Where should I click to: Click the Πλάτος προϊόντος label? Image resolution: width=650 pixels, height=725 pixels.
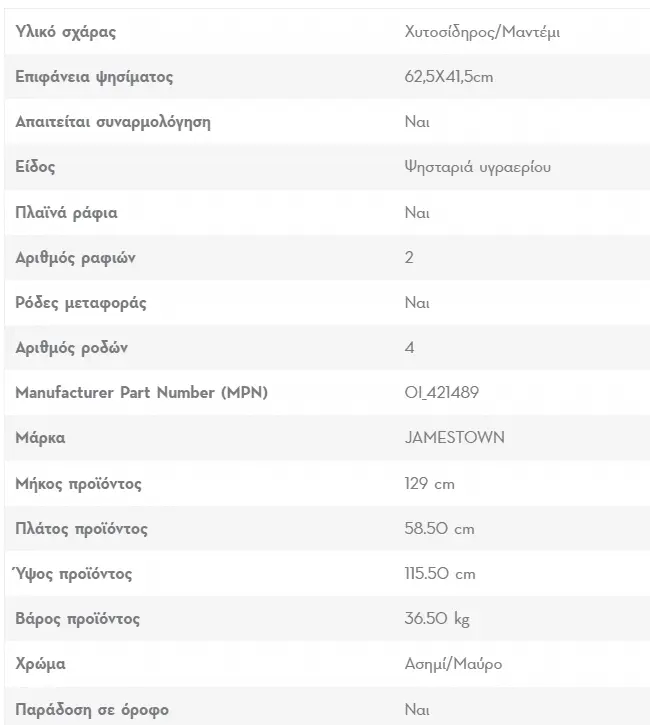click(81, 528)
